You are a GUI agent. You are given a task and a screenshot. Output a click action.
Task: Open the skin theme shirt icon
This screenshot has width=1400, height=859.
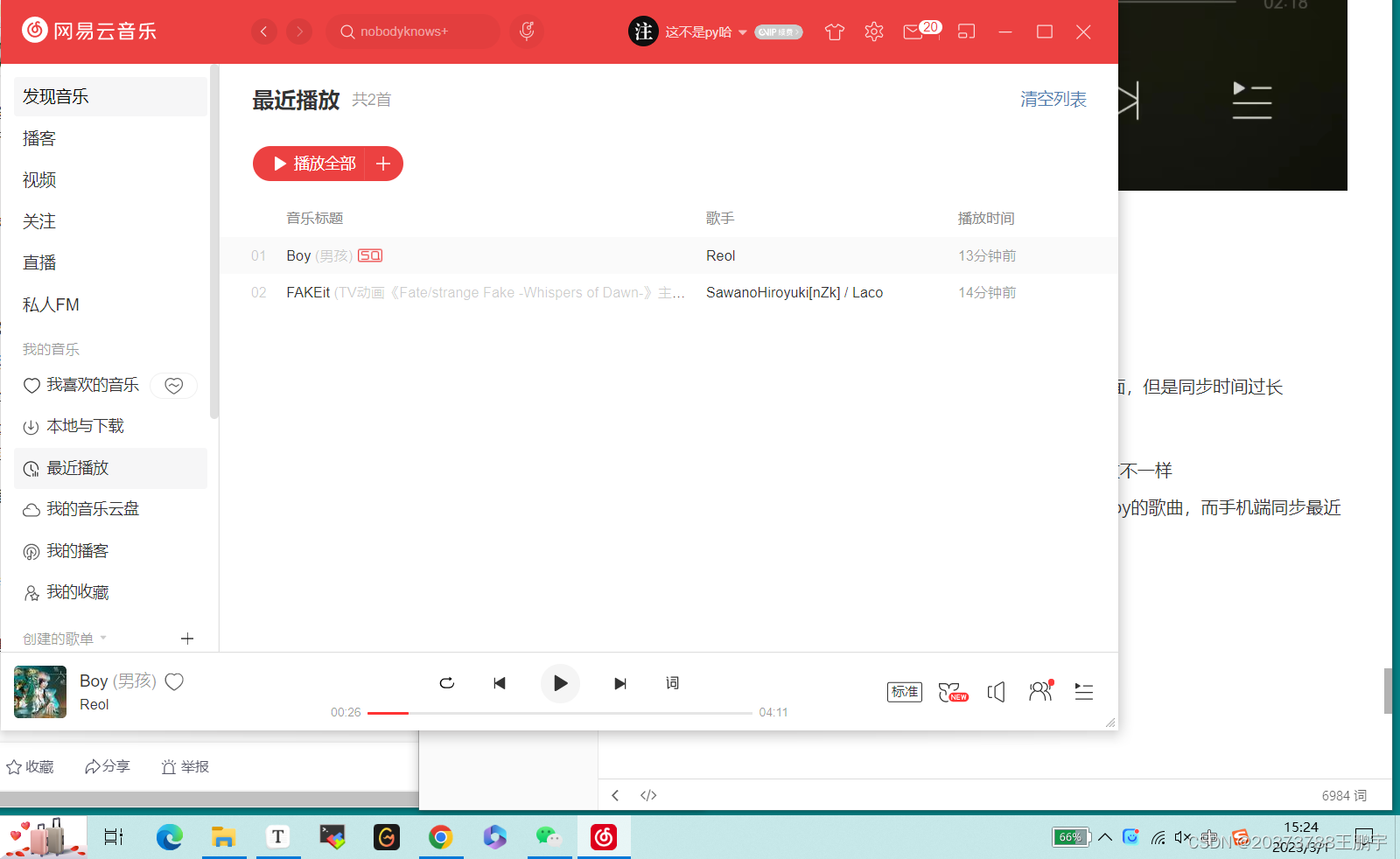pyautogui.click(x=835, y=32)
